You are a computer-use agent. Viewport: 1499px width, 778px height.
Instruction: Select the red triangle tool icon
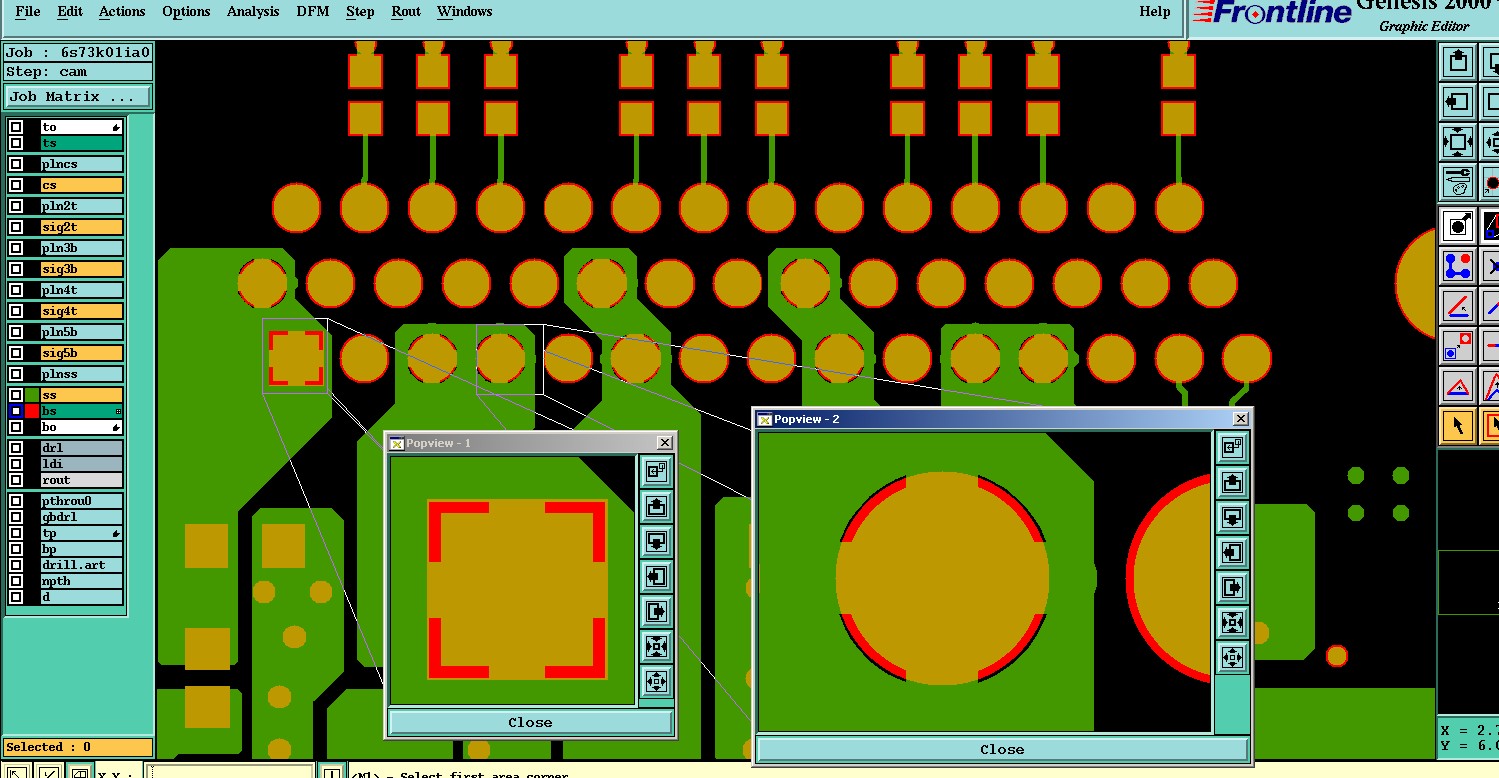pos(1458,386)
